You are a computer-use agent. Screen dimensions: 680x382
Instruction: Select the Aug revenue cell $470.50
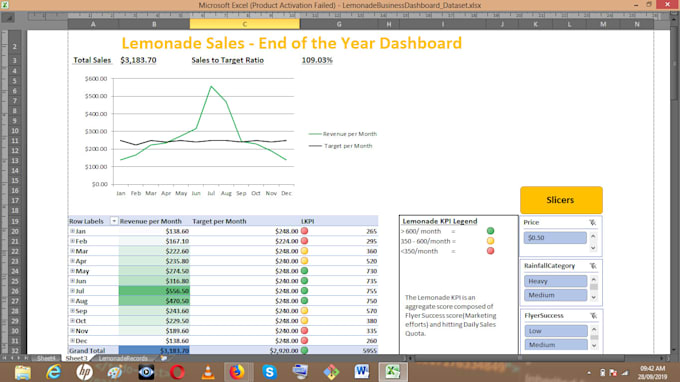(x=154, y=301)
